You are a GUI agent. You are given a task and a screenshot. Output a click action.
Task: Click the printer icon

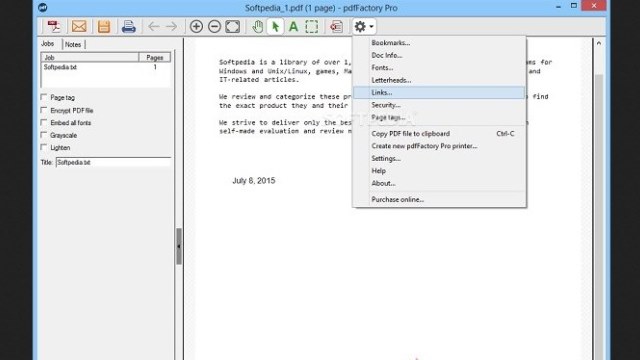[x=129, y=27]
